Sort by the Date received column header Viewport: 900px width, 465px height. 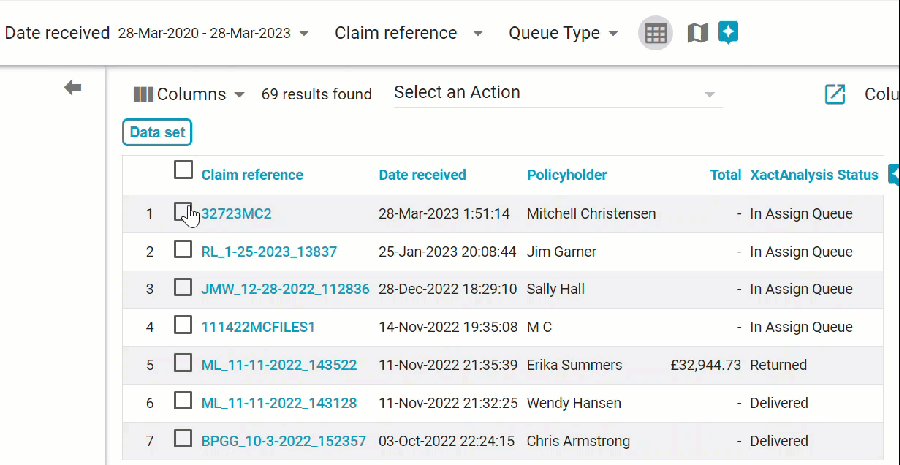point(422,175)
